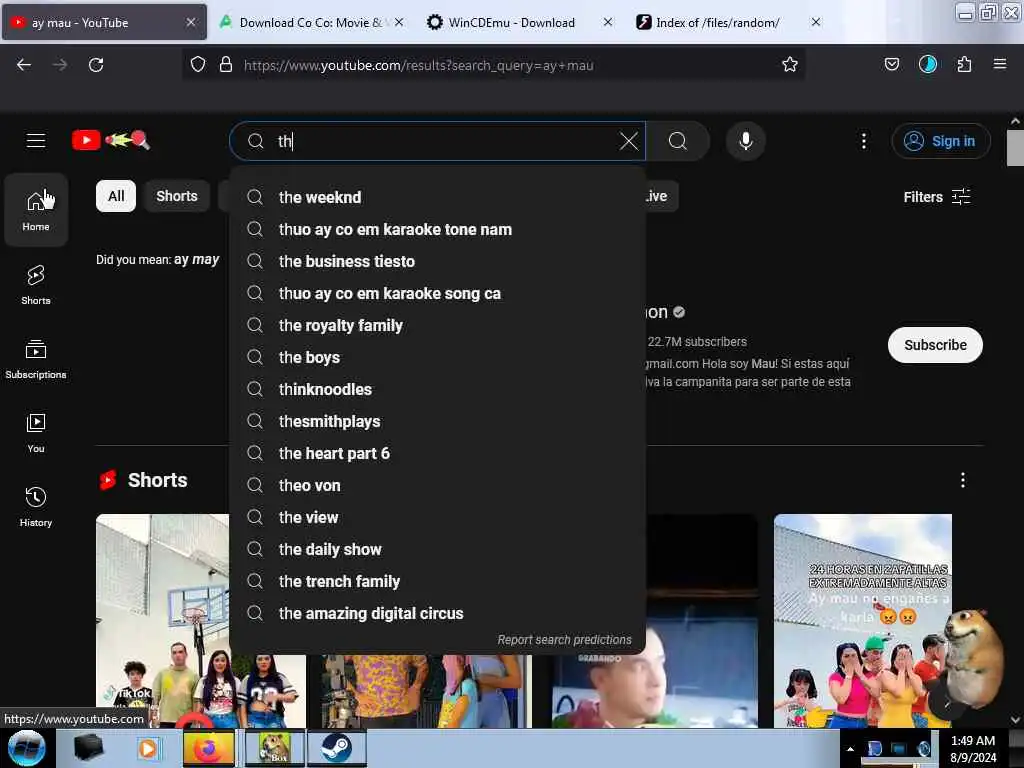Choose suggestion 'the weeknd'
The height and width of the screenshot is (768, 1024).
coord(438,197)
